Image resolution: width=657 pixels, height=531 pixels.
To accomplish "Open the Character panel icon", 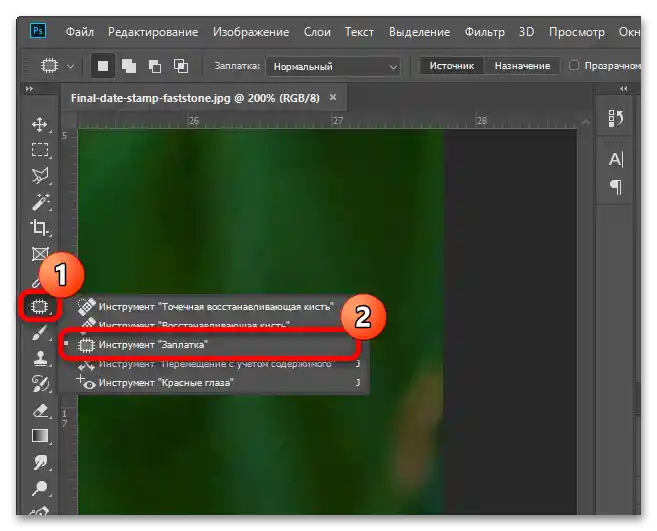I will coord(616,159).
